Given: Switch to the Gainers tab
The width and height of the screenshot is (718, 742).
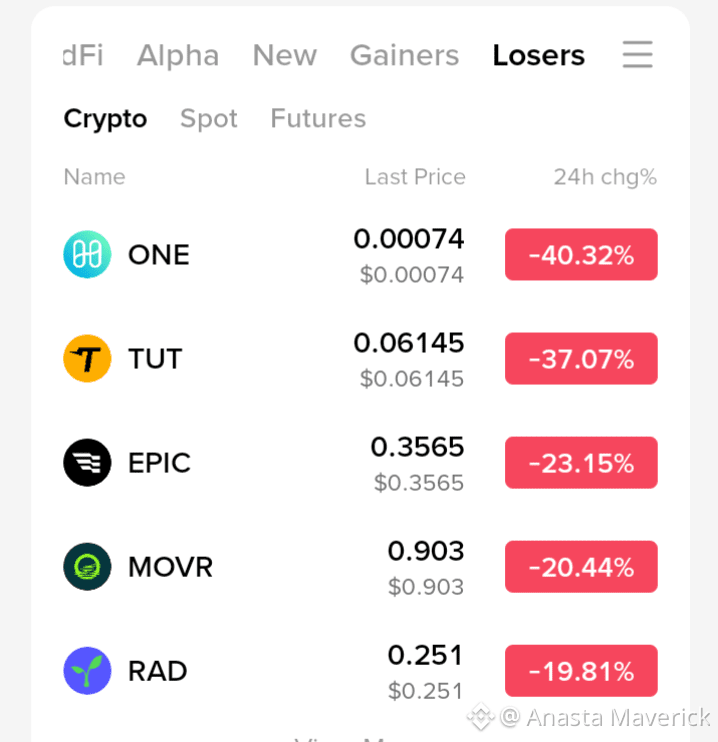Looking at the screenshot, I should [x=404, y=55].
